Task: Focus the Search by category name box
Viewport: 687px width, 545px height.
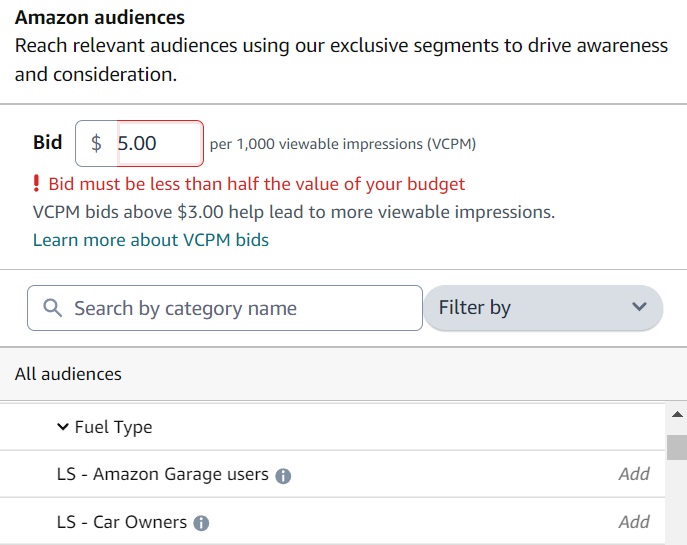Action: pos(240,308)
